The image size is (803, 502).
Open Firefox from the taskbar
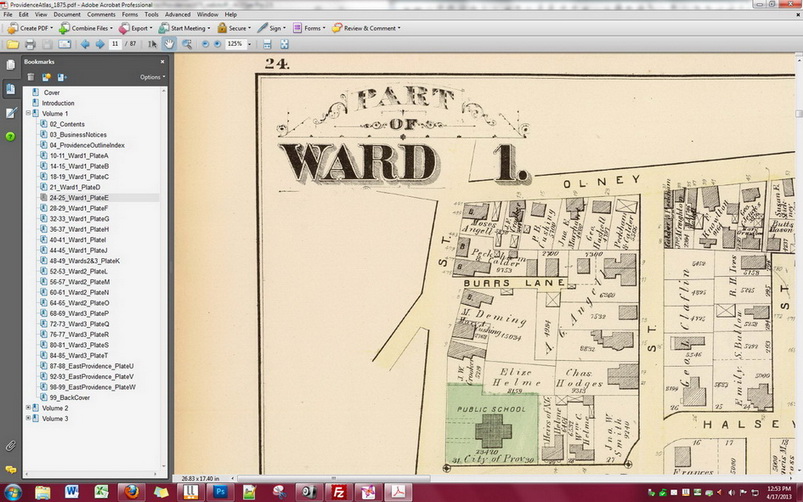pos(131,492)
